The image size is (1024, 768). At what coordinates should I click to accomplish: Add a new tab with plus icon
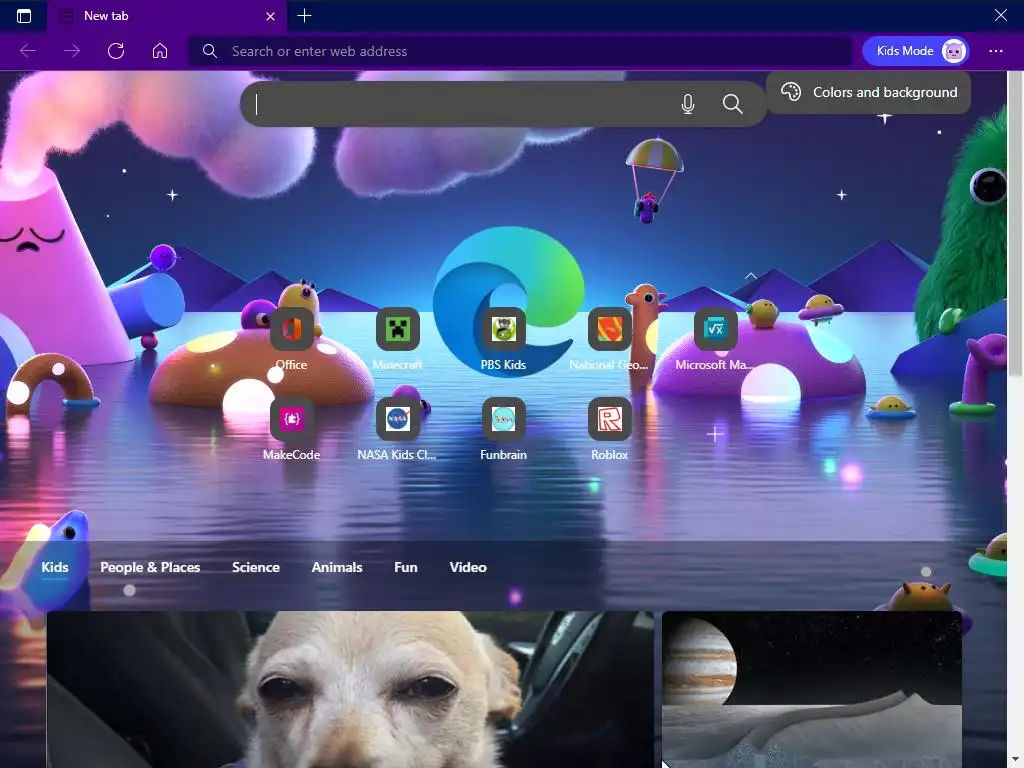tap(304, 16)
